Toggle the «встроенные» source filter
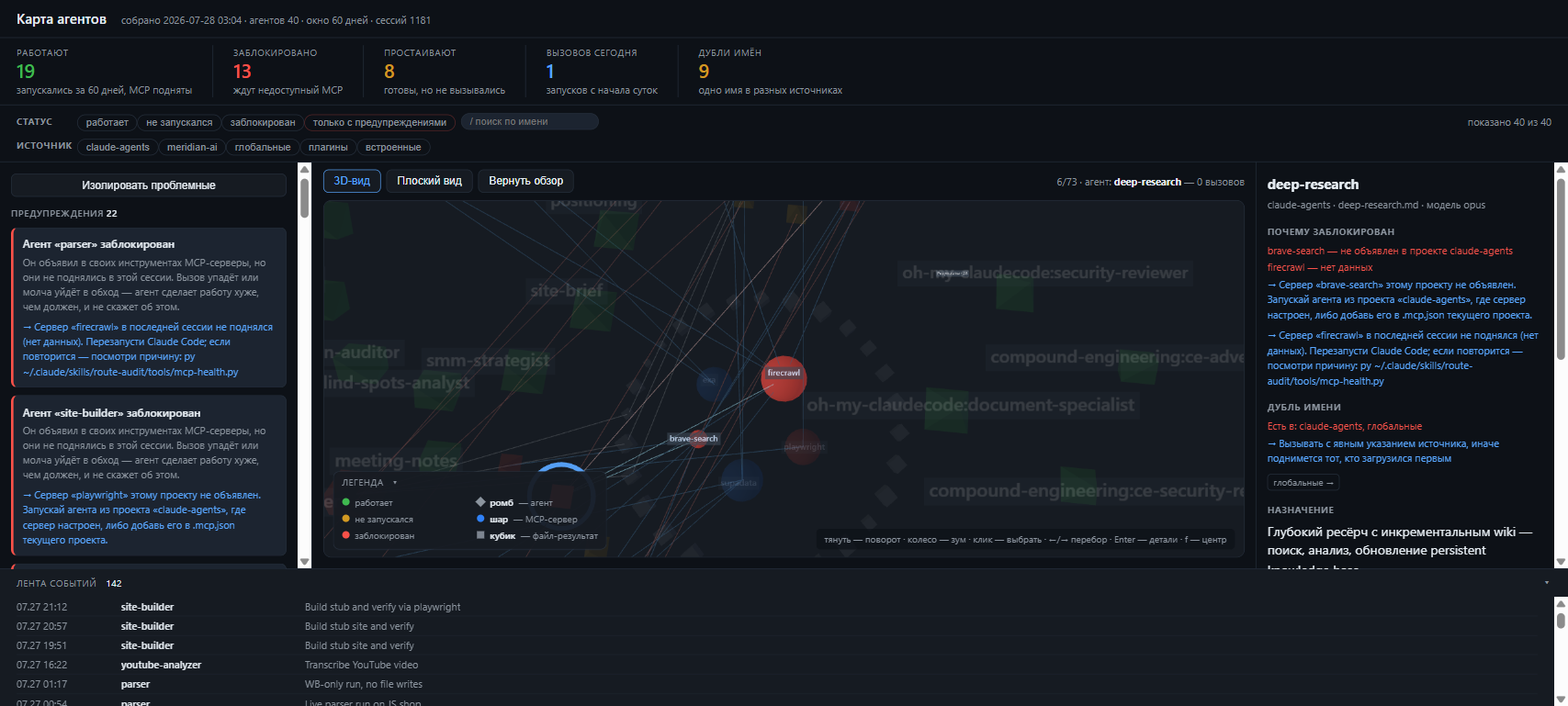Viewport: 1568px width, 706px height. (393, 147)
